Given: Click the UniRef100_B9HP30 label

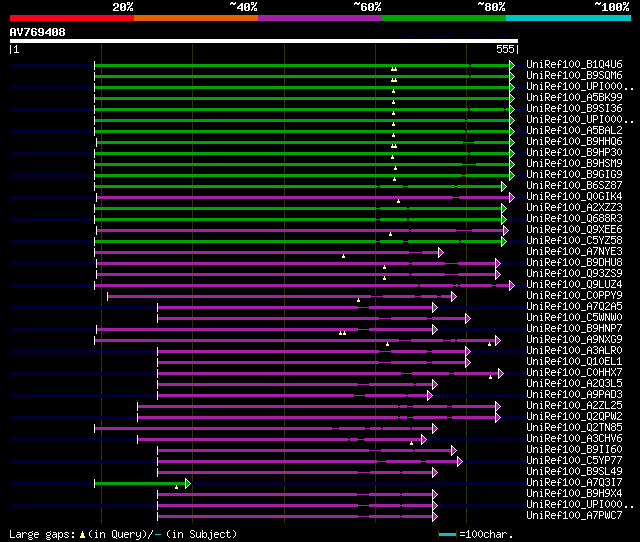Looking at the screenshot, I should 574,153.
